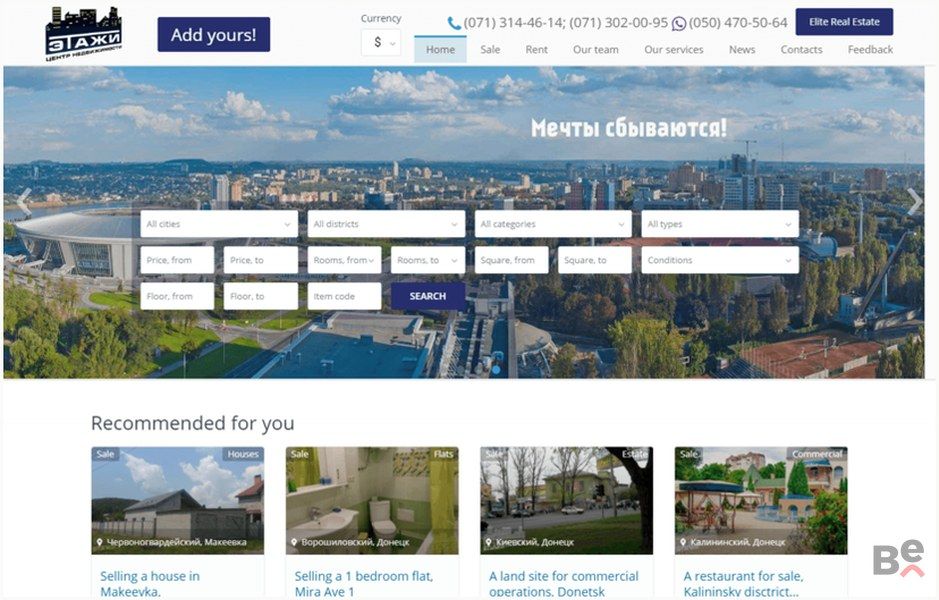Viewport: 939px width, 600px height.
Task: Select the Home menu tab
Action: point(440,50)
